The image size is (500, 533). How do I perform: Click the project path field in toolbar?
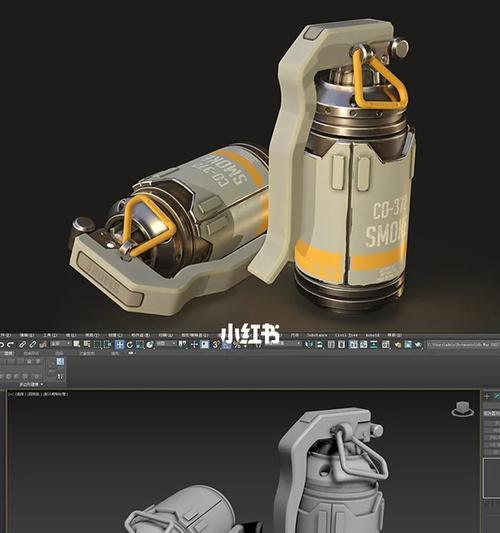tap(463, 344)
